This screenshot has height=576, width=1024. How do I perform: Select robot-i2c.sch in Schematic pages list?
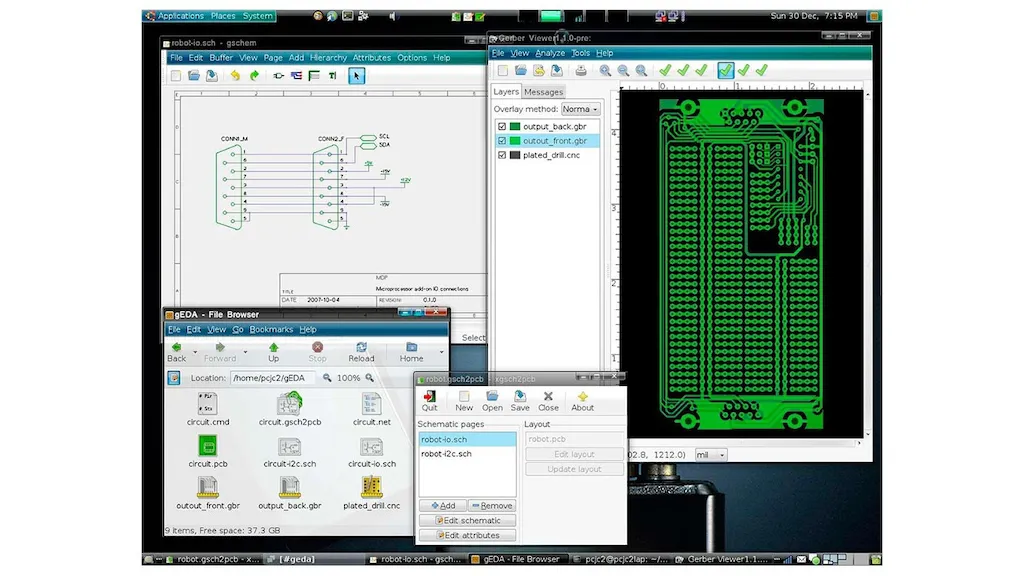(x=447, y=454)
